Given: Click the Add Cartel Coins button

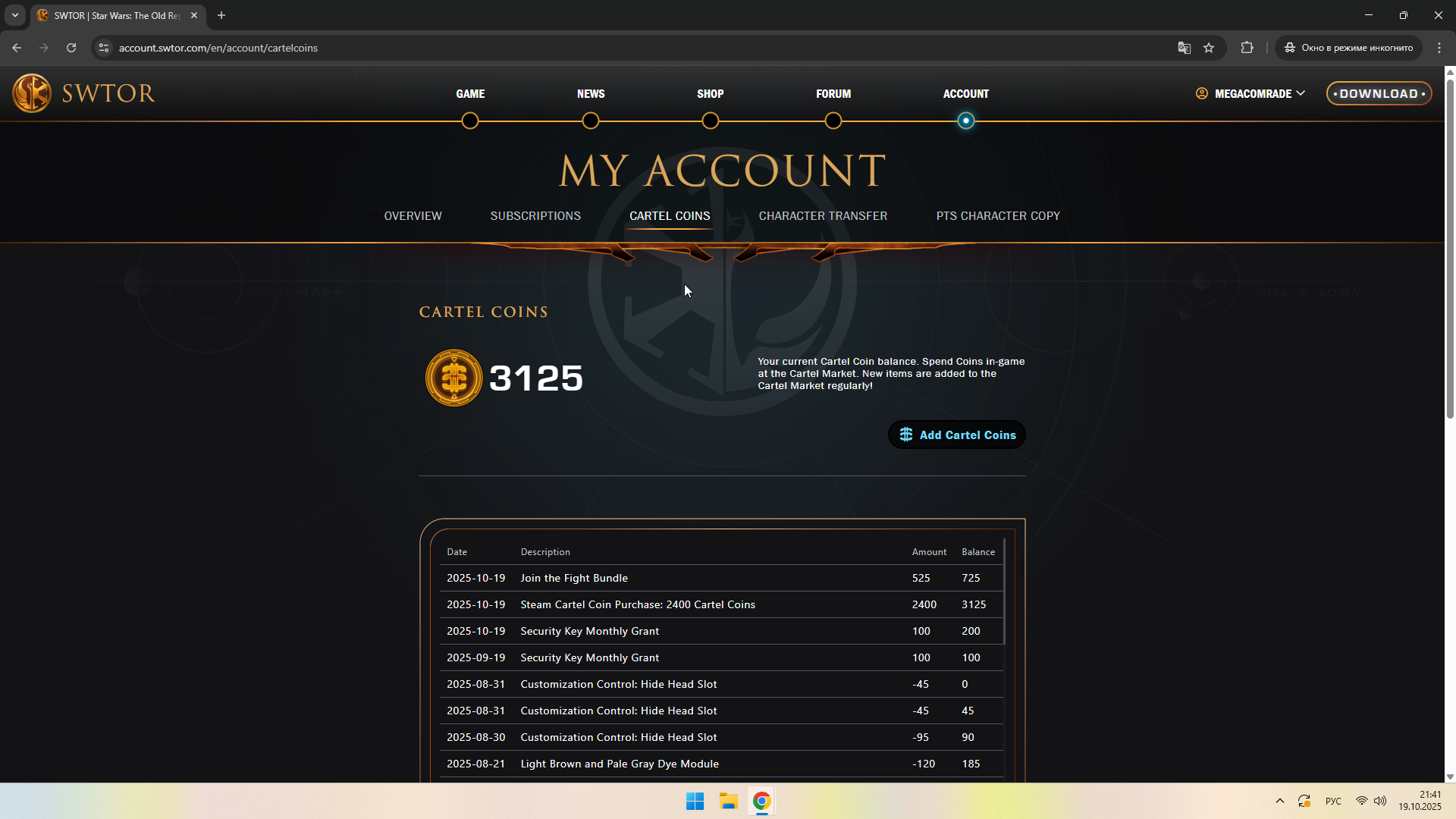Looking at the screenshot, I should [x=957, y=435].
